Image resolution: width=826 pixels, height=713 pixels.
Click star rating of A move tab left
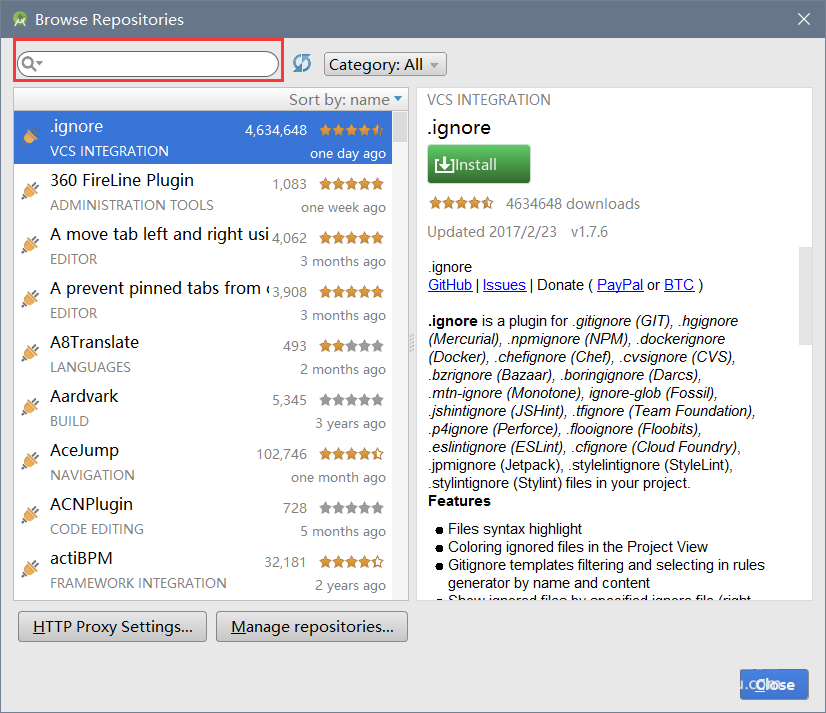click(351, 238)
